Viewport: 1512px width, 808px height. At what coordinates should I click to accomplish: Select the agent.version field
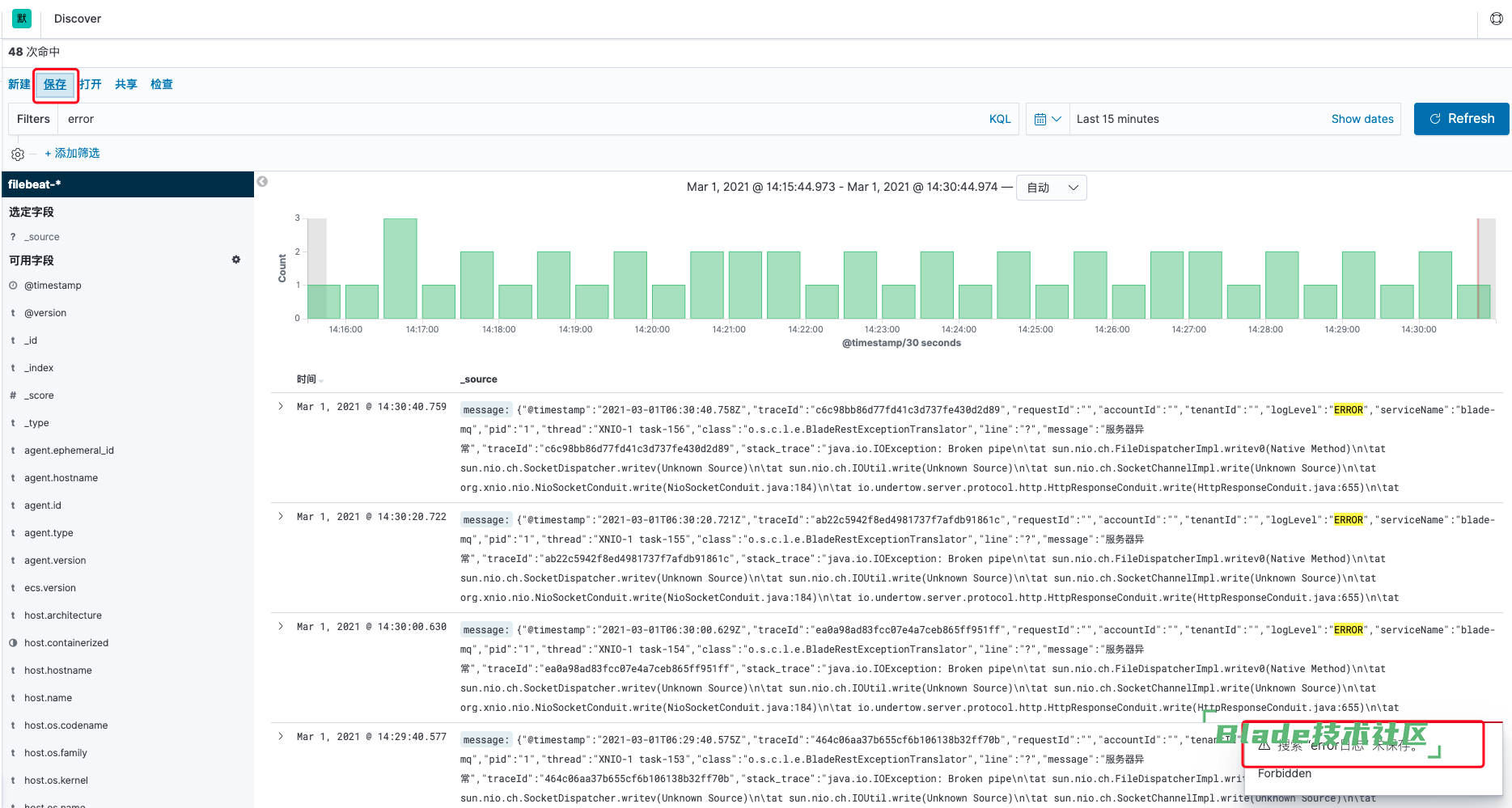tap(55, 561)
